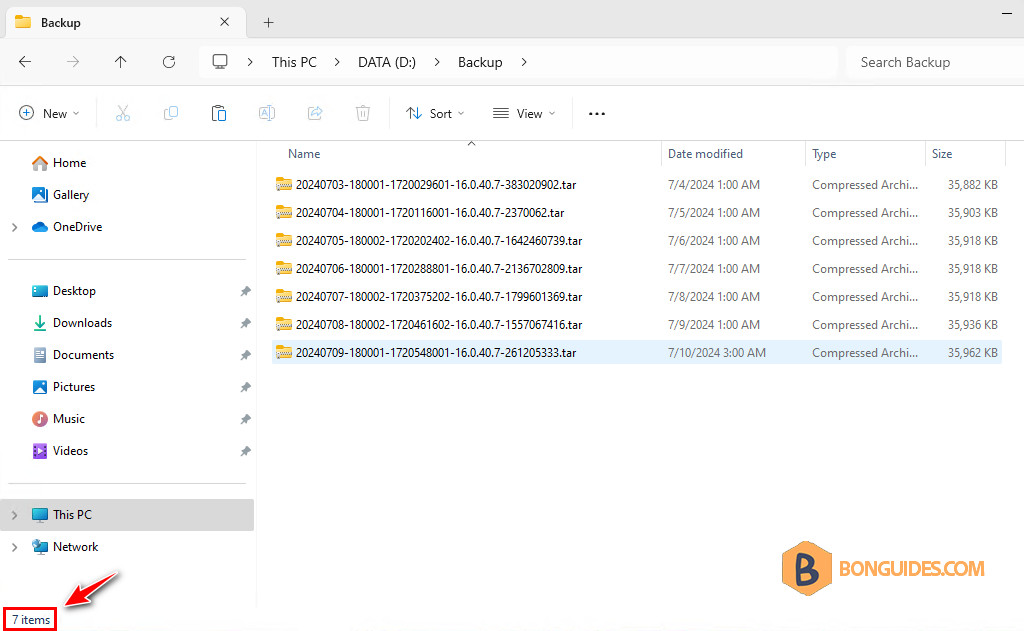Click Backup in the address breadcrumb

point(480,62)
